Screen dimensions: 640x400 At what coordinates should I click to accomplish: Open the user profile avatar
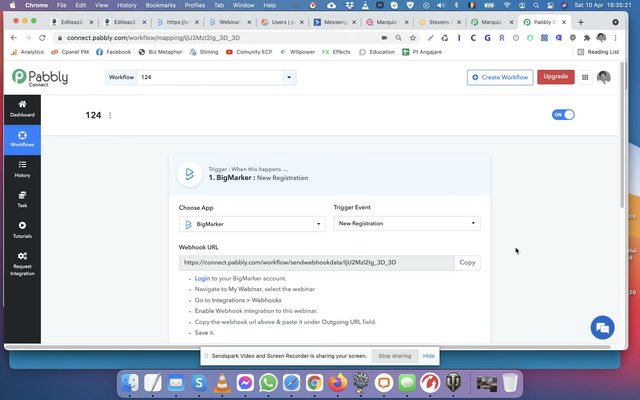click(604, 77)
